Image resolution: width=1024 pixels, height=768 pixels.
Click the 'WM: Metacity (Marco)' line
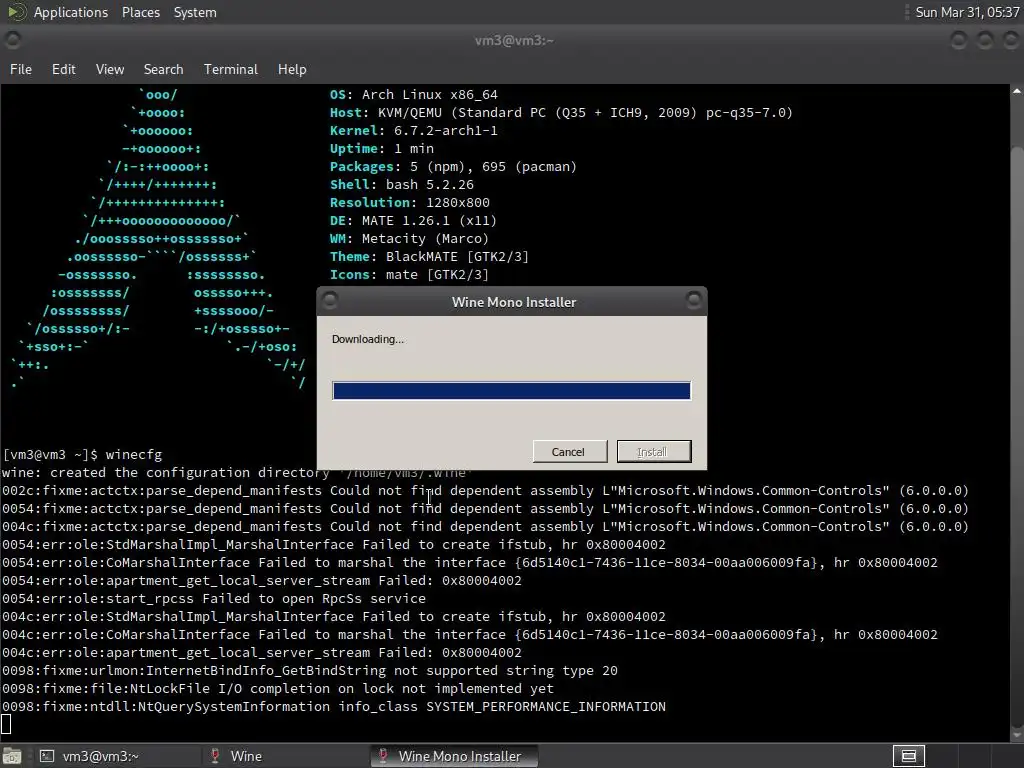tap(409, 239)
